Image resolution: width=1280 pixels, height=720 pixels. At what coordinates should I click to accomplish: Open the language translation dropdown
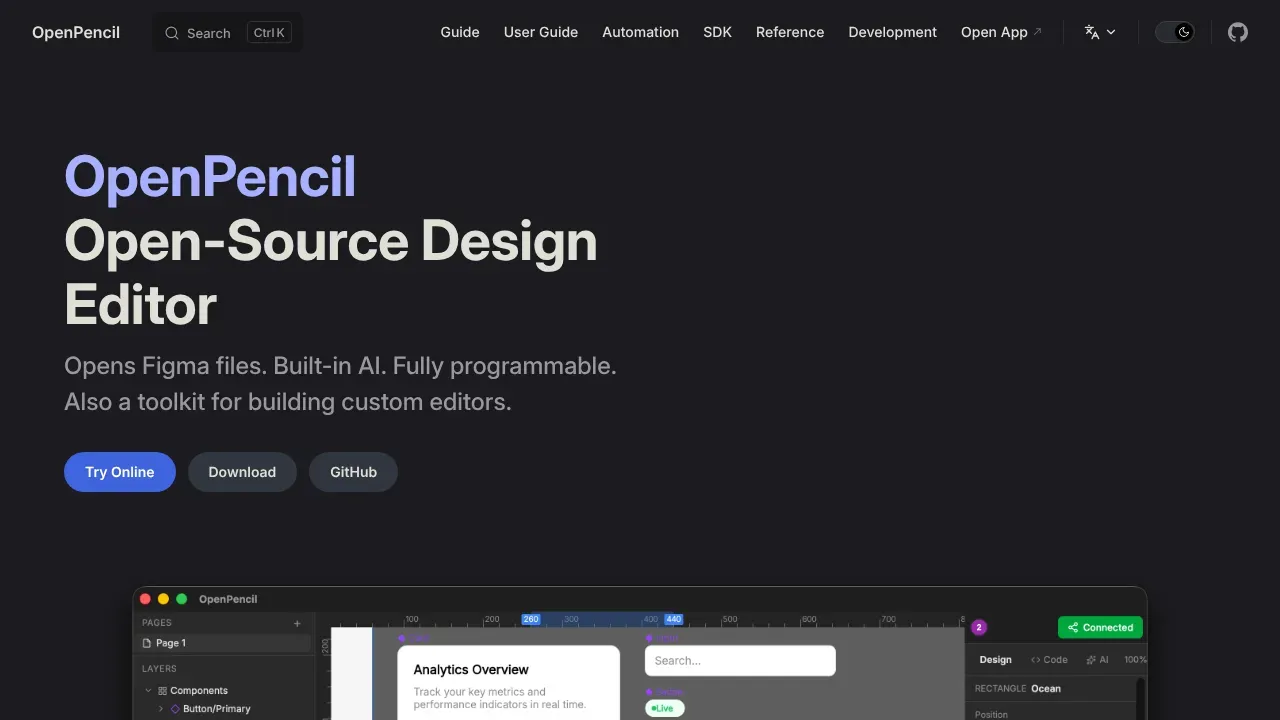[1100, 32]
